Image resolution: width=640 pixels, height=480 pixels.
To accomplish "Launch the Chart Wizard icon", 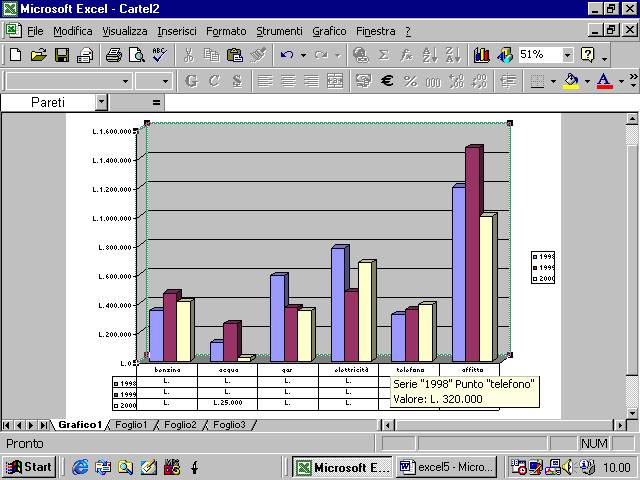I will point(482,55).
